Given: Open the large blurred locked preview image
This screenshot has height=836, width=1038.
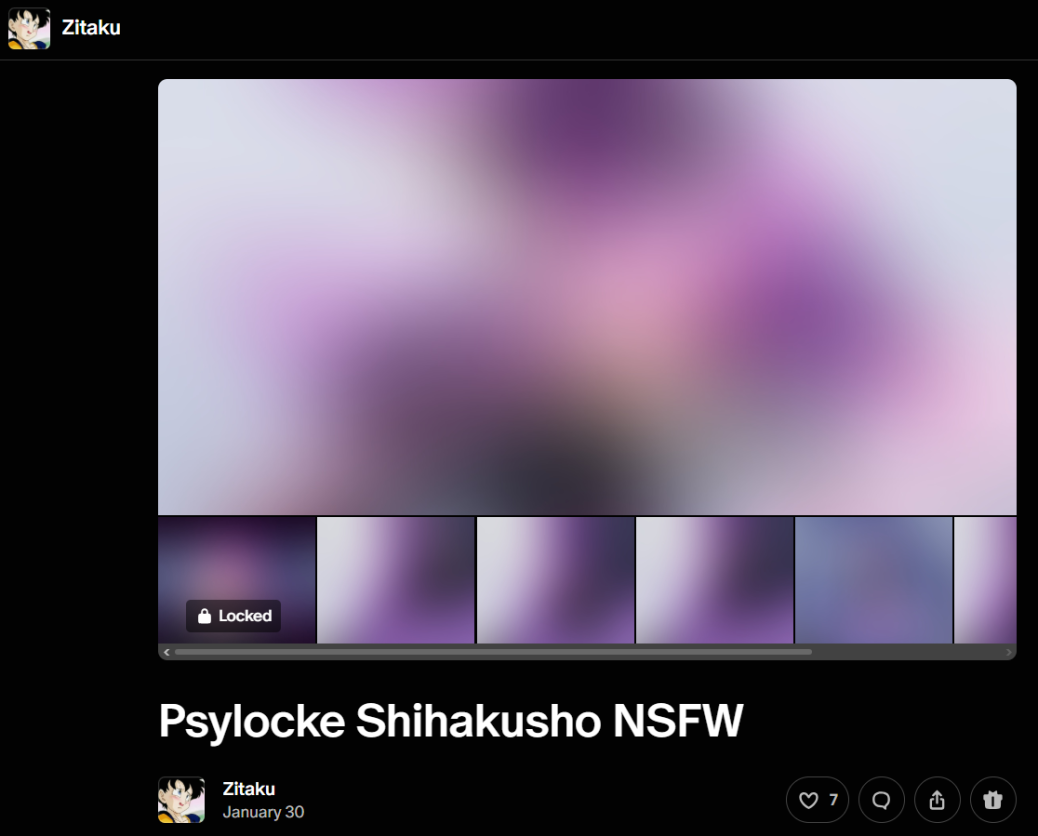Looking at the screenshot, I should [587, 297].
